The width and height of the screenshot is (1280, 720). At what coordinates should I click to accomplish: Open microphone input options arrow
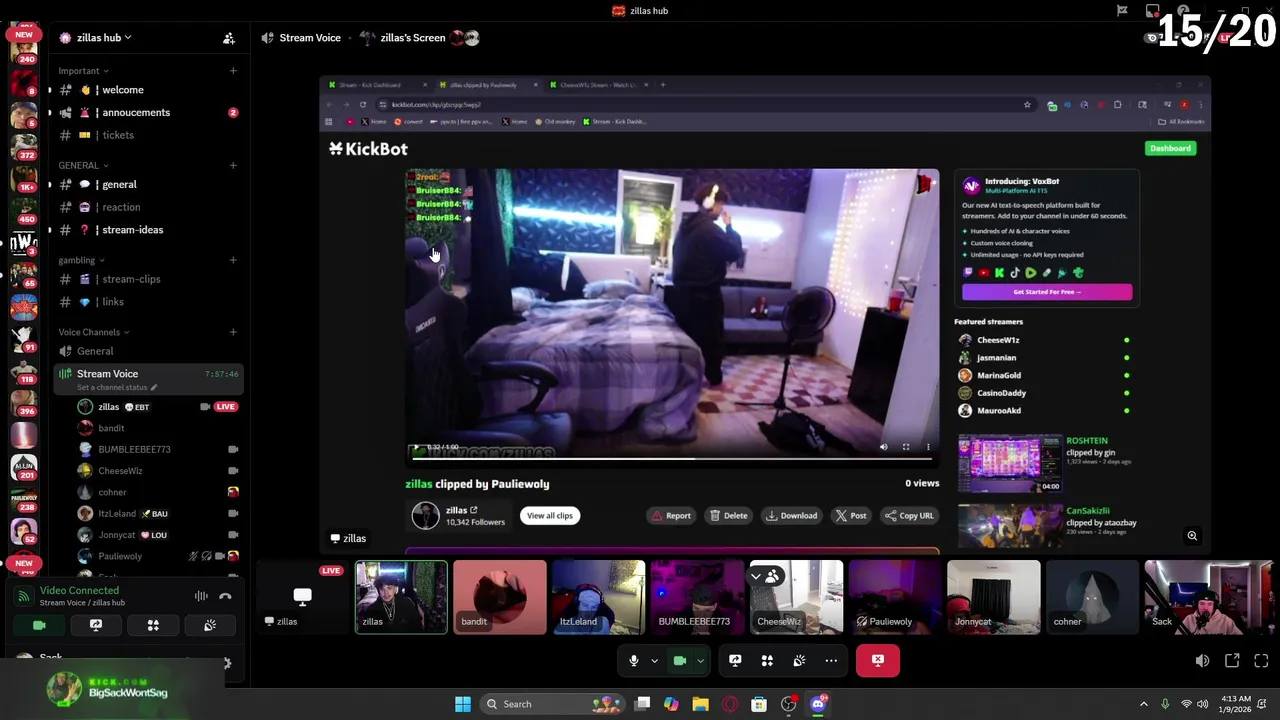(x=654, y=661)
